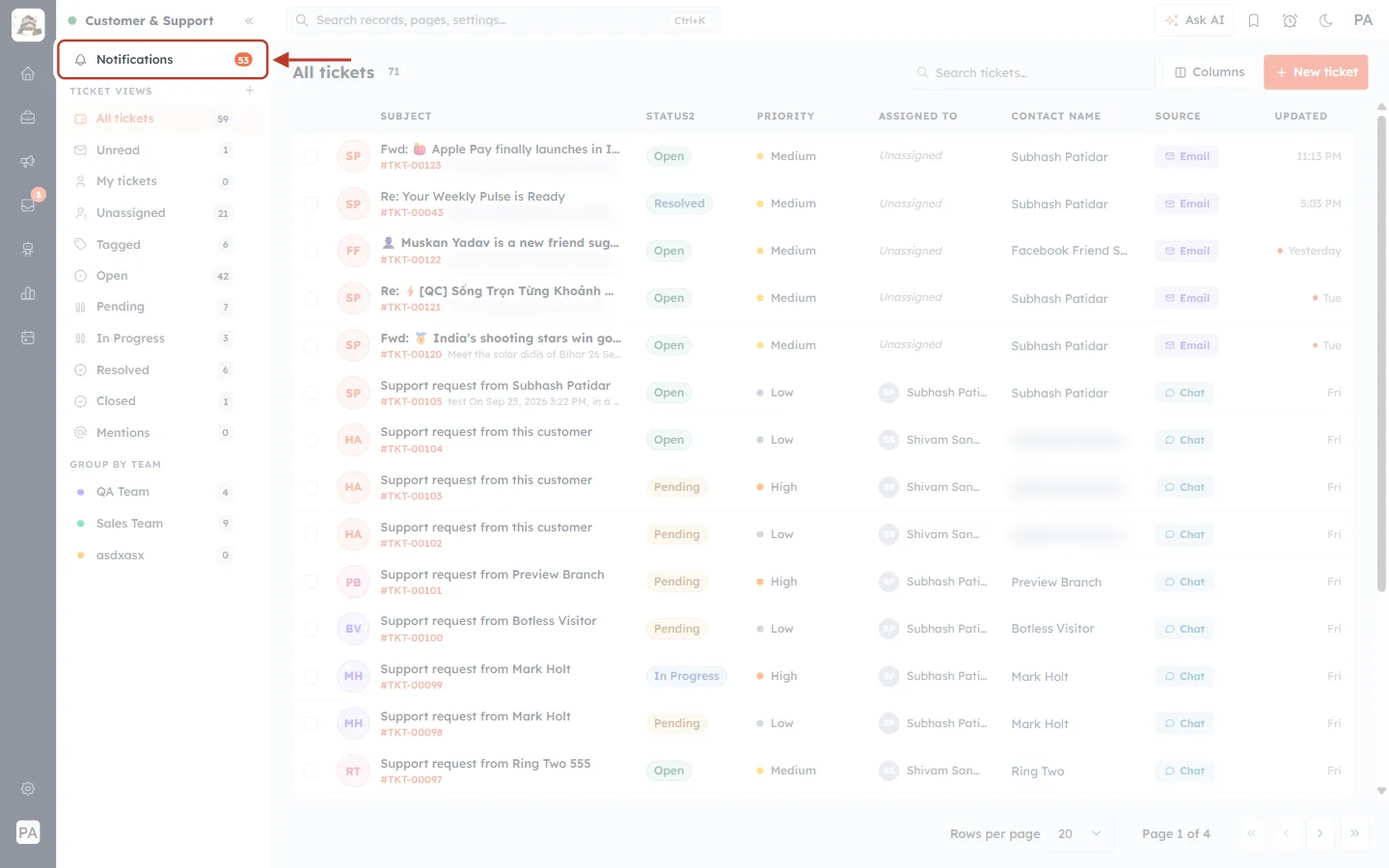The height and width of the screenshot is (868, 1389).
Task: Click the PA avatar in top-right corner
Action: coord(1363,20)
